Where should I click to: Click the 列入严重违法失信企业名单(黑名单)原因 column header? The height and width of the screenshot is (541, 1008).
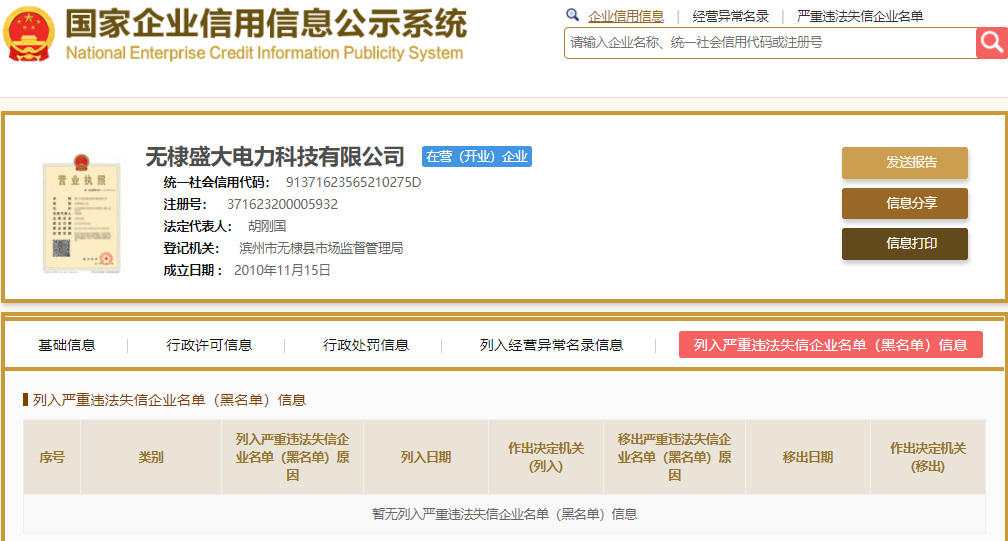292,457
